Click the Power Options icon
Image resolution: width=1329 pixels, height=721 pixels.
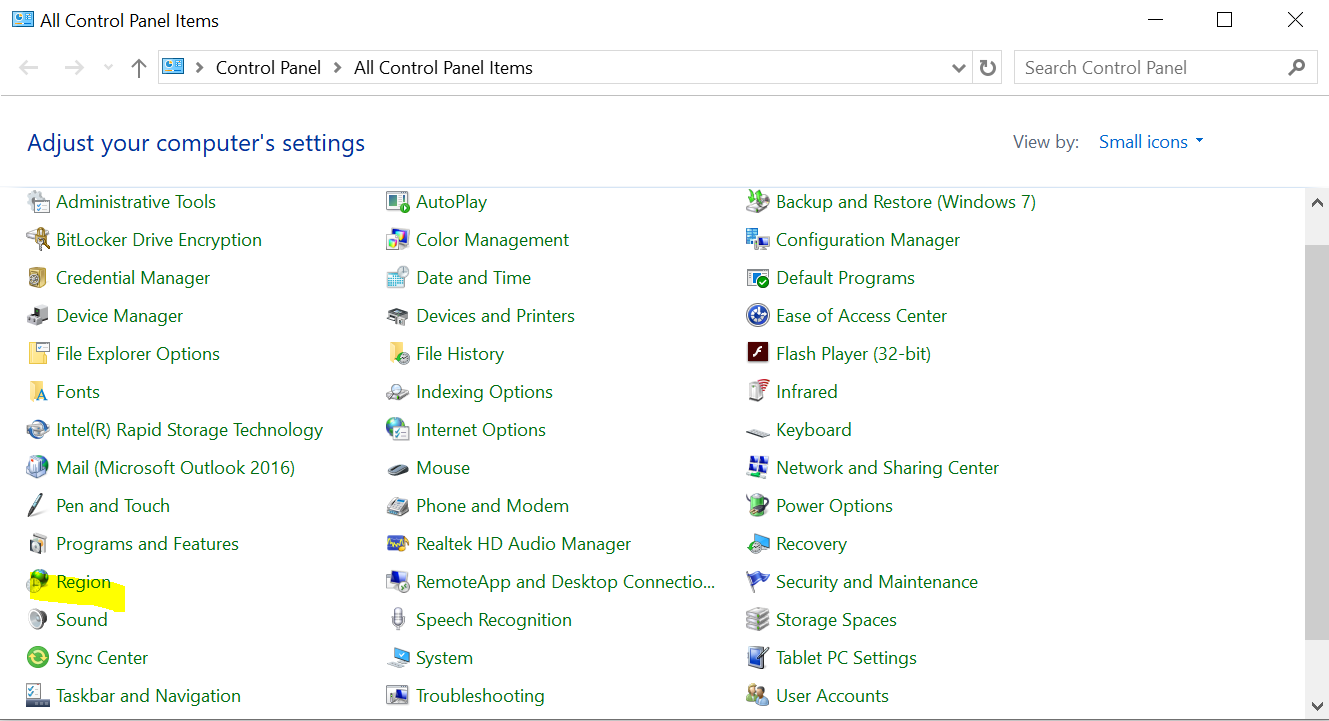757,506
